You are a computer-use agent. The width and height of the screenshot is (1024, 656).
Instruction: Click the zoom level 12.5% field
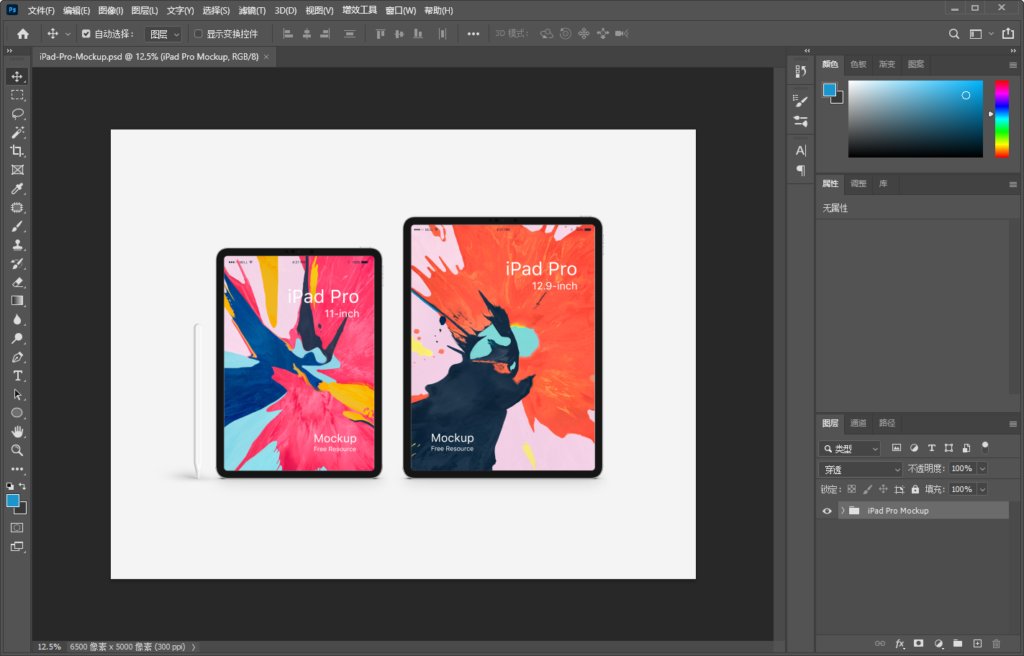49,647
